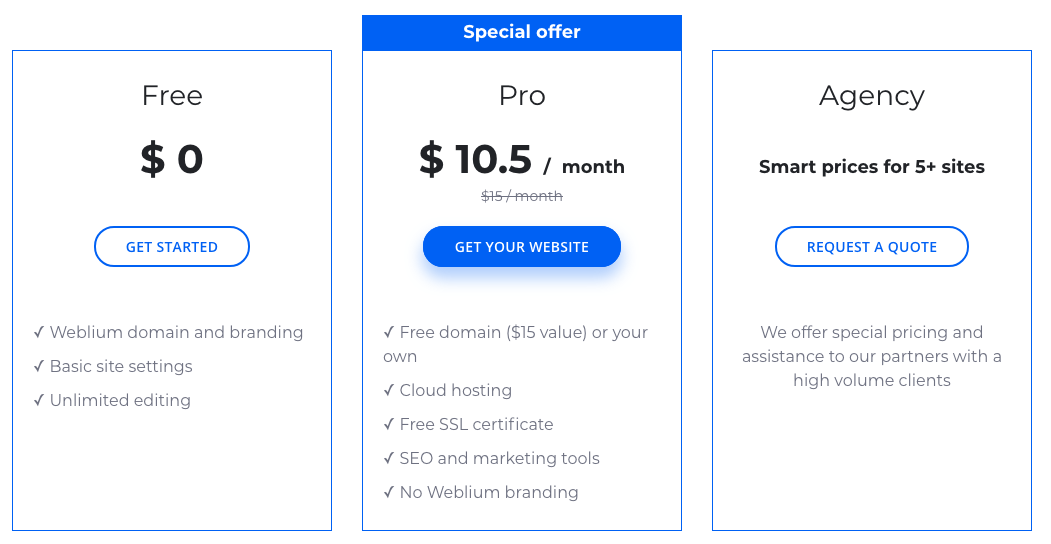Screen dimensions: 1051x544
Task: Click the GET YOUR WEBSITE button
Action: pos(521,247)
